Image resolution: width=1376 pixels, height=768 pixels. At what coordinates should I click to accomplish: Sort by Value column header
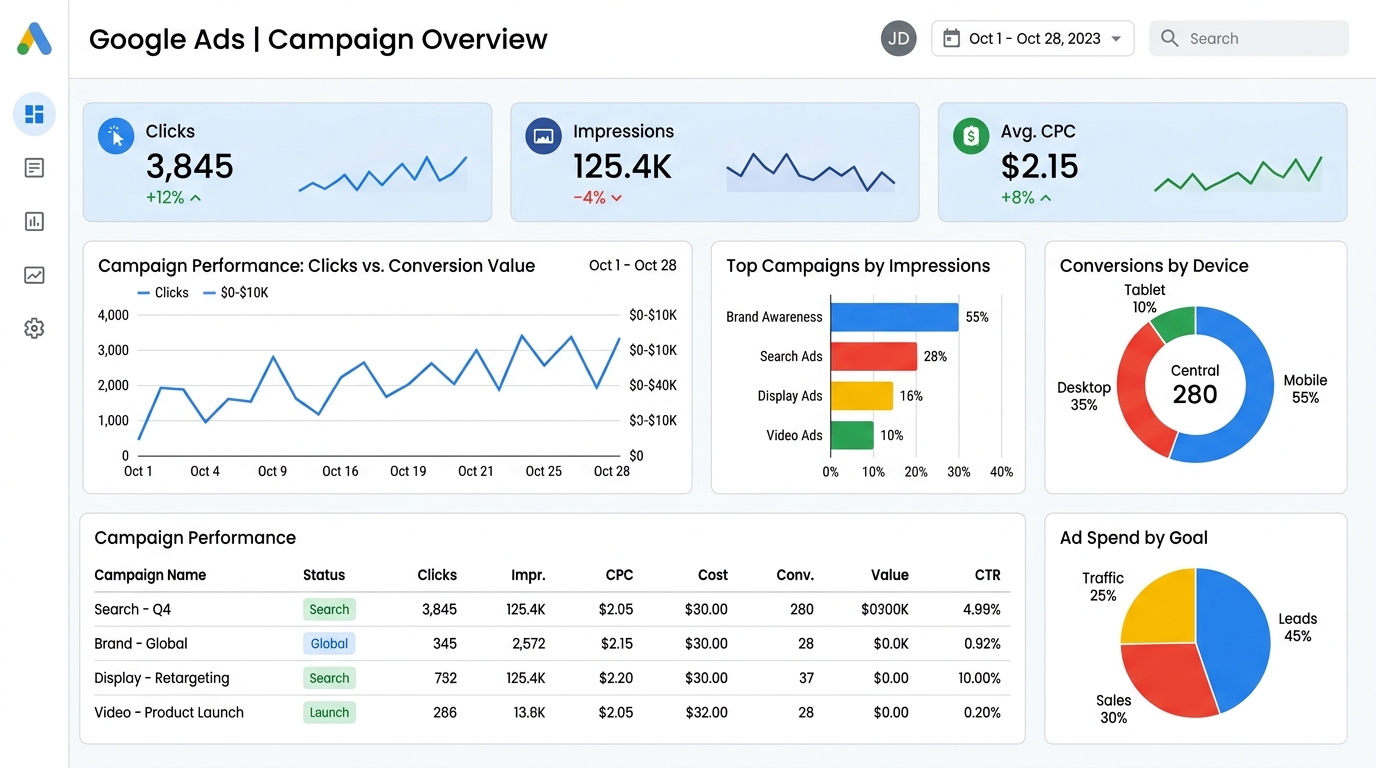click(x=889, y=575)
